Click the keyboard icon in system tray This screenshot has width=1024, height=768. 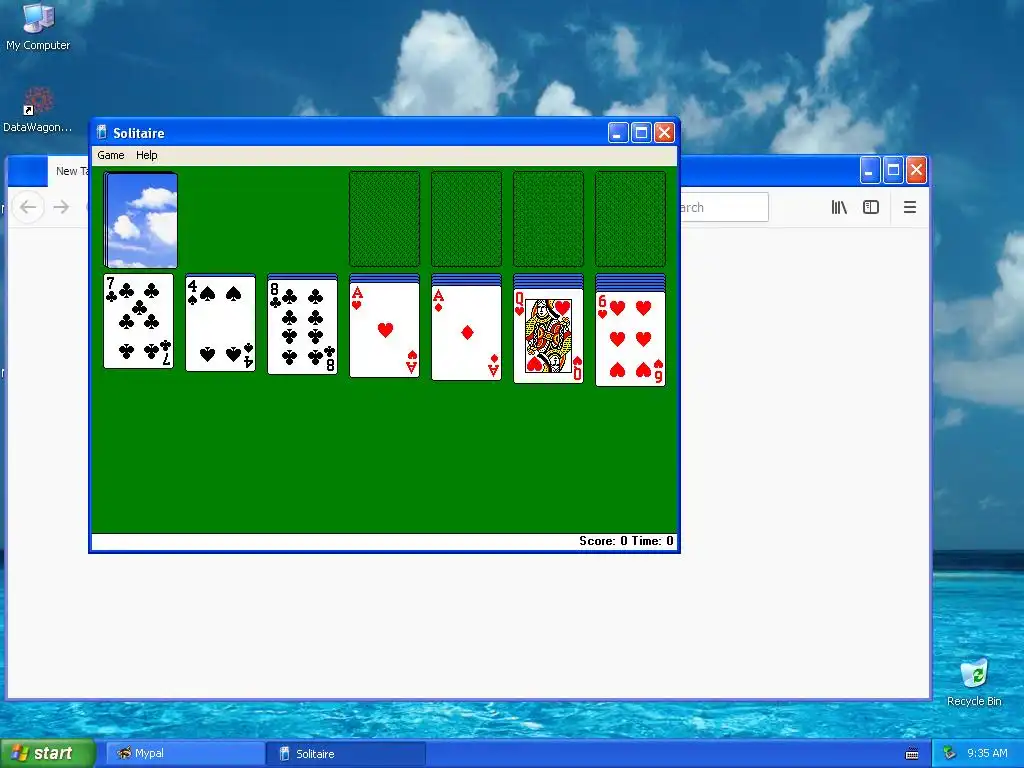coord(912,754)
